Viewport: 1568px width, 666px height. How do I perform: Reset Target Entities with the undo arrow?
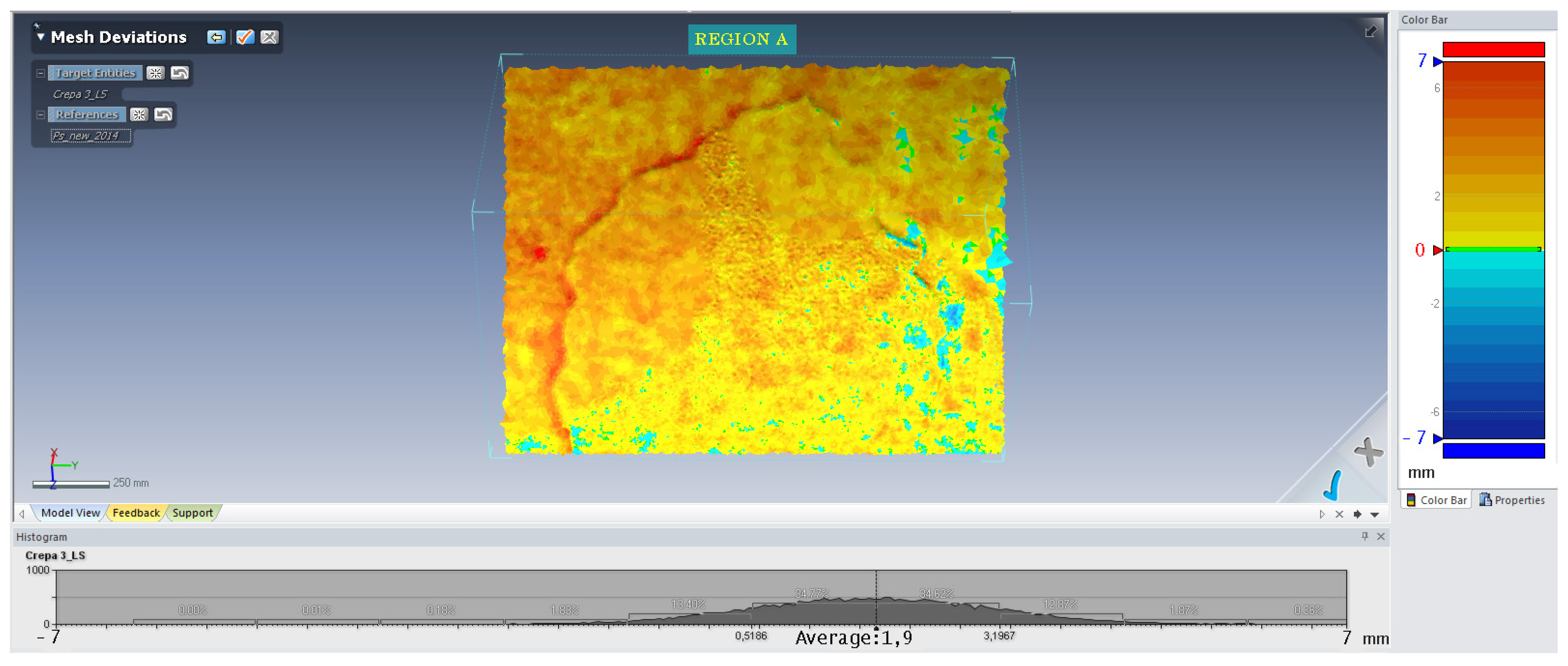pos(180,73)
